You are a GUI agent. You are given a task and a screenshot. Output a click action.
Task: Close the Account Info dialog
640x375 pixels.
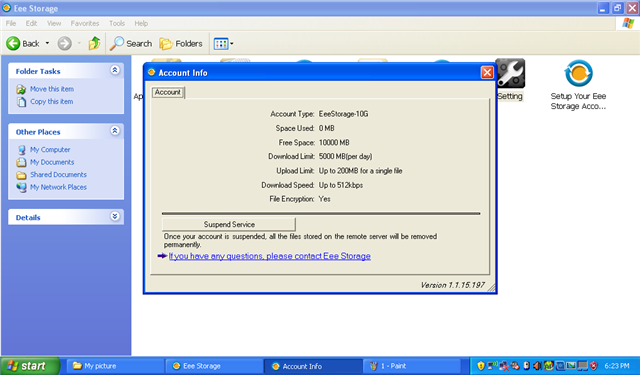pos(487,73)
